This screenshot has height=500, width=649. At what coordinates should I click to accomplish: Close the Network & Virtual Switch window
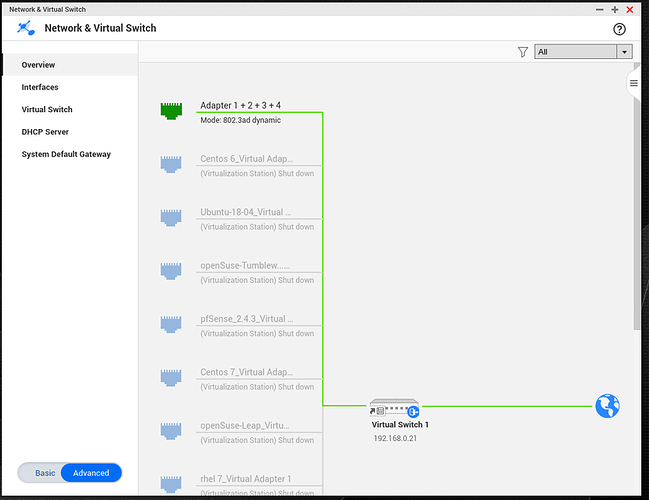pos(630,10)
